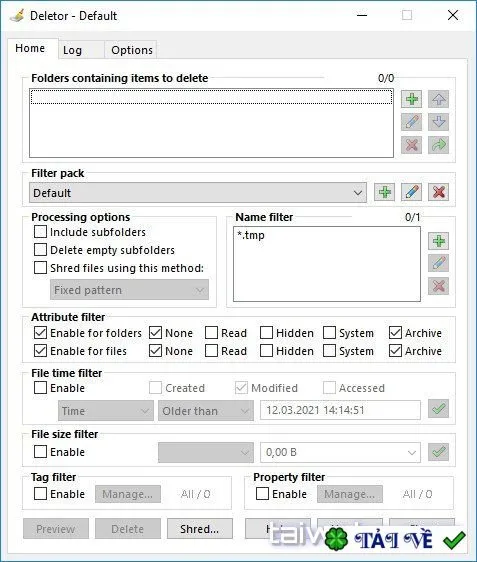This screenshot has height=562, width=477.
Task: Switch to the Log tab
Action: [81, 50]
